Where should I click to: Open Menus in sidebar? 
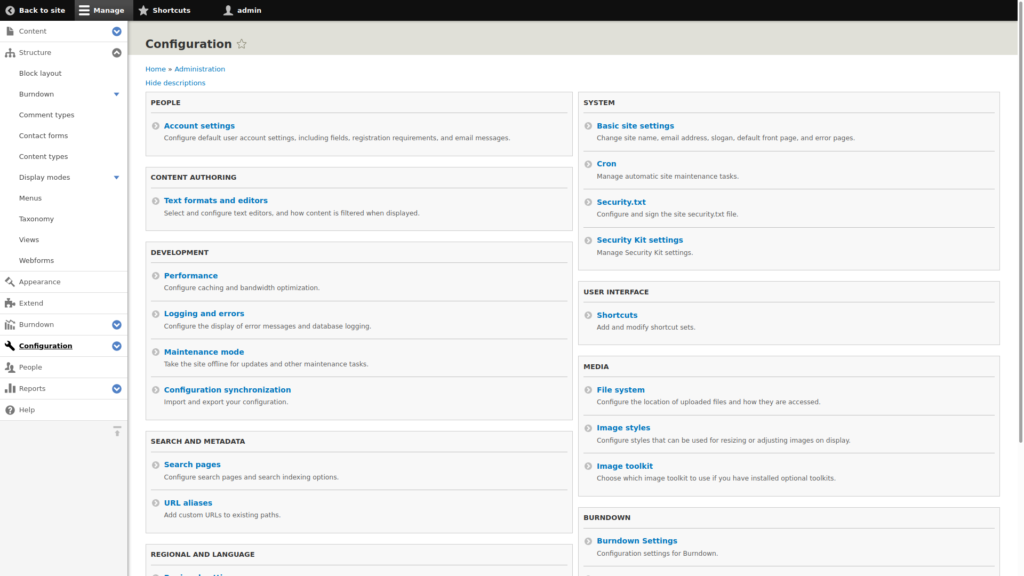point(30,198)
